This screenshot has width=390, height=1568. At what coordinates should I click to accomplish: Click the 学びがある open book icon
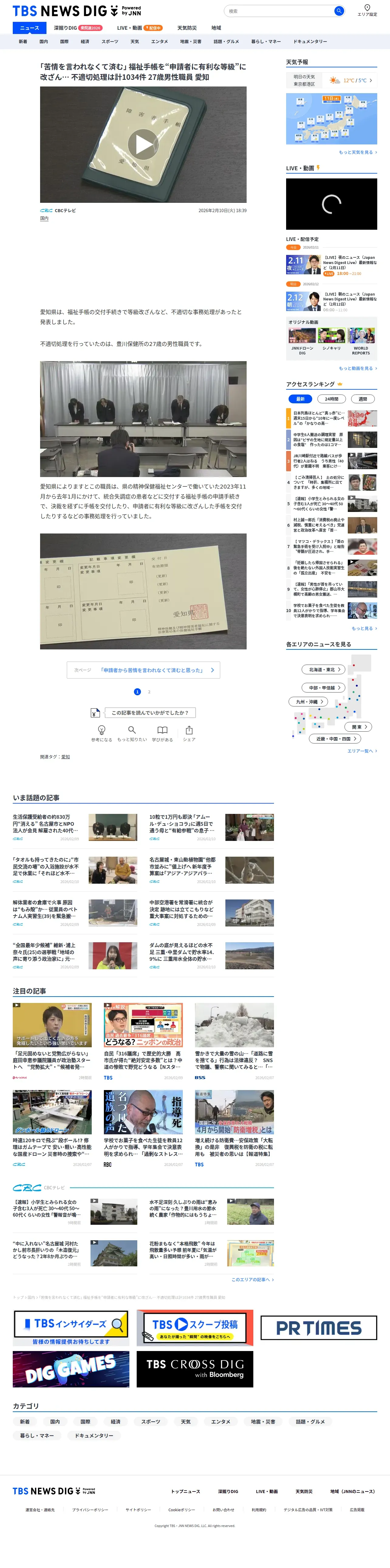162,730
